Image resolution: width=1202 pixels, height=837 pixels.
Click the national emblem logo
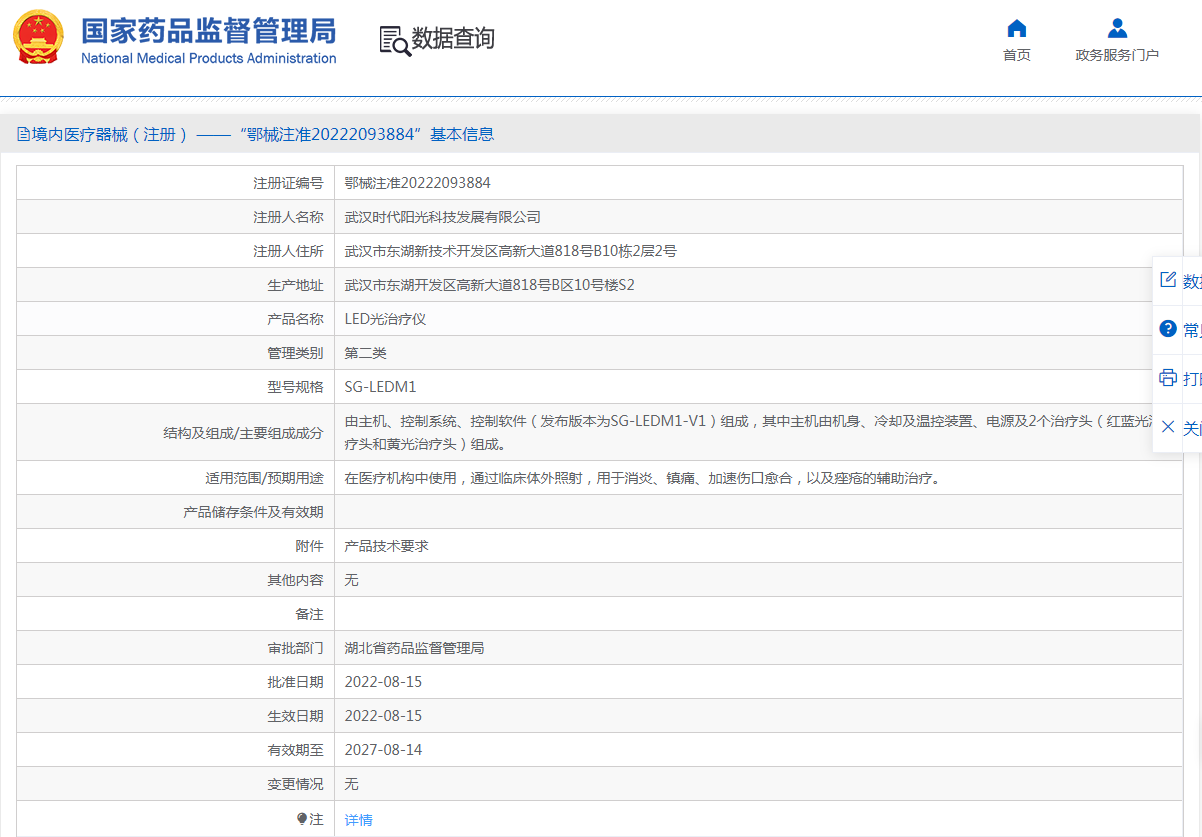(40, 38)
